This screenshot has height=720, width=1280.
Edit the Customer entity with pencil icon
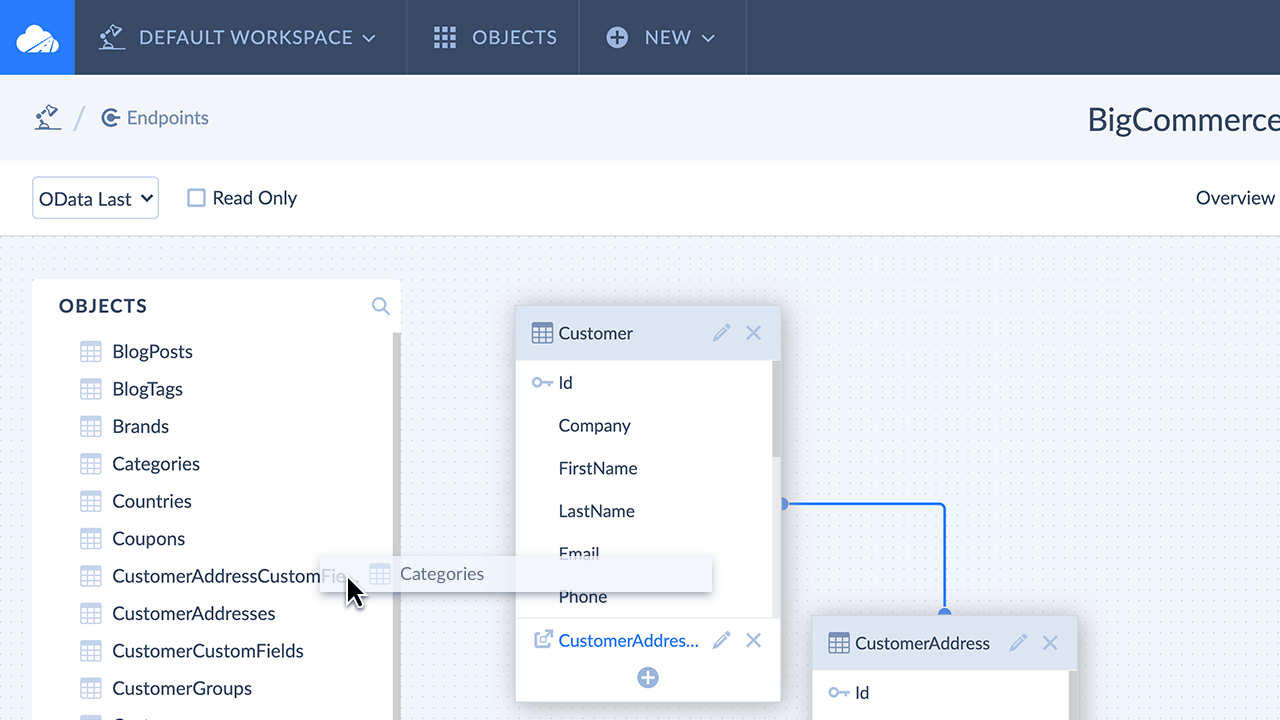(721, 333)
